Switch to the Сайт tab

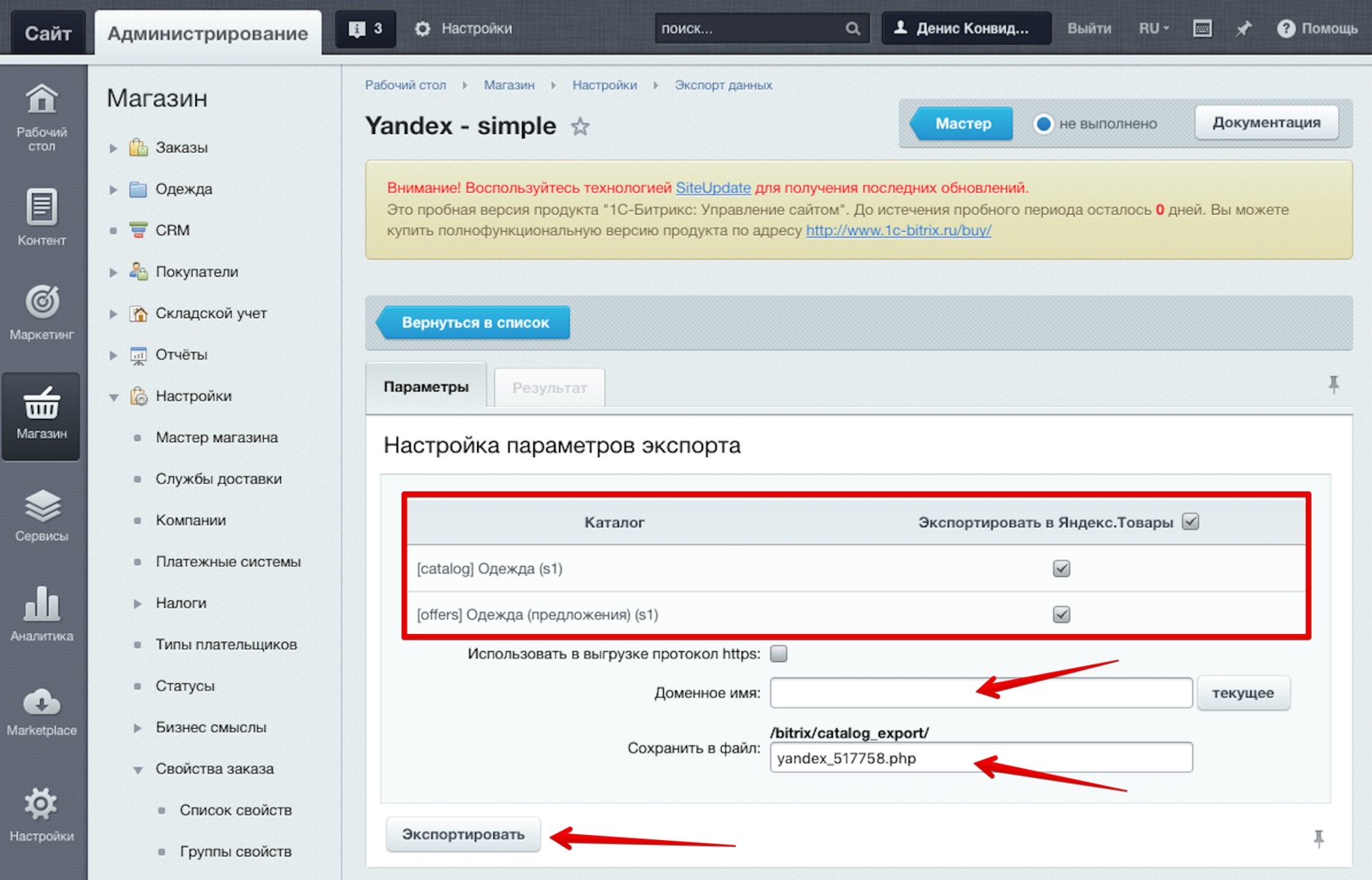point(48,33)
